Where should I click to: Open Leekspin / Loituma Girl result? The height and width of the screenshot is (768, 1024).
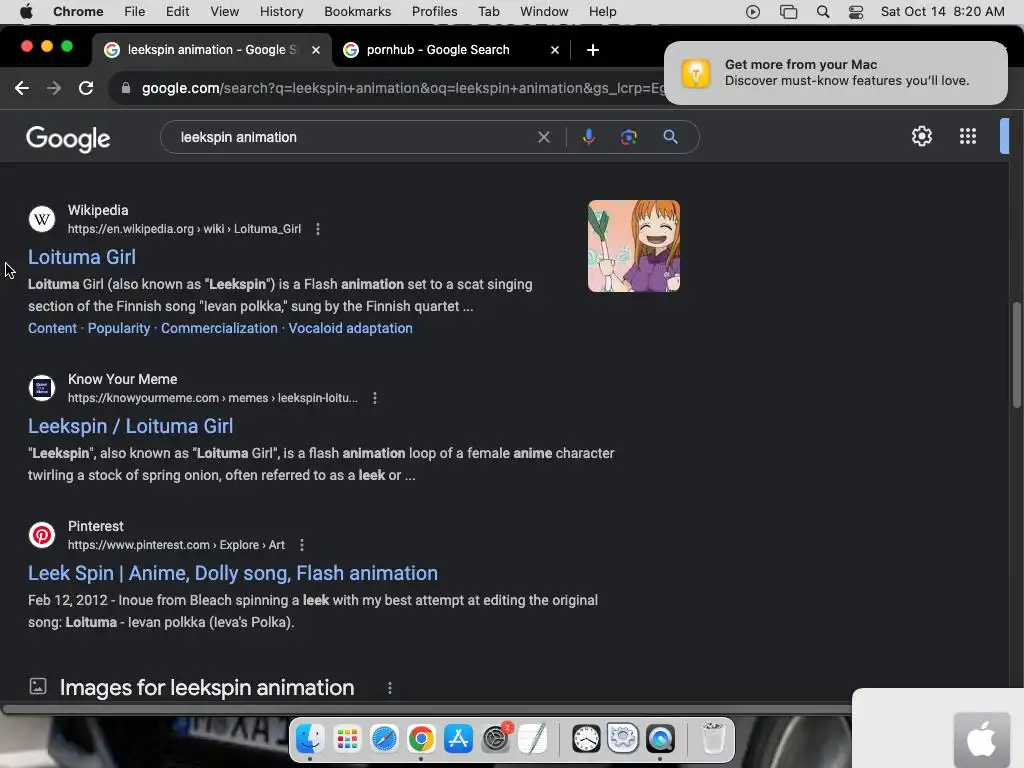[131, 426]
